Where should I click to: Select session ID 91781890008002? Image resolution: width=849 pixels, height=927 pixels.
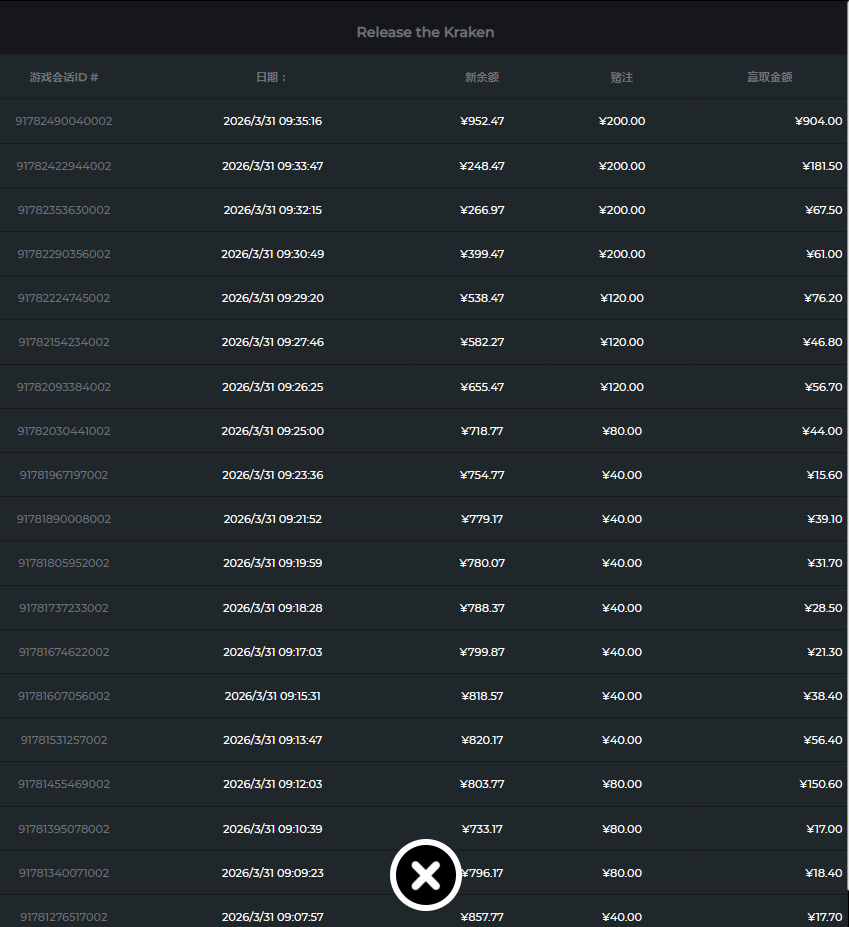point(64,519)
